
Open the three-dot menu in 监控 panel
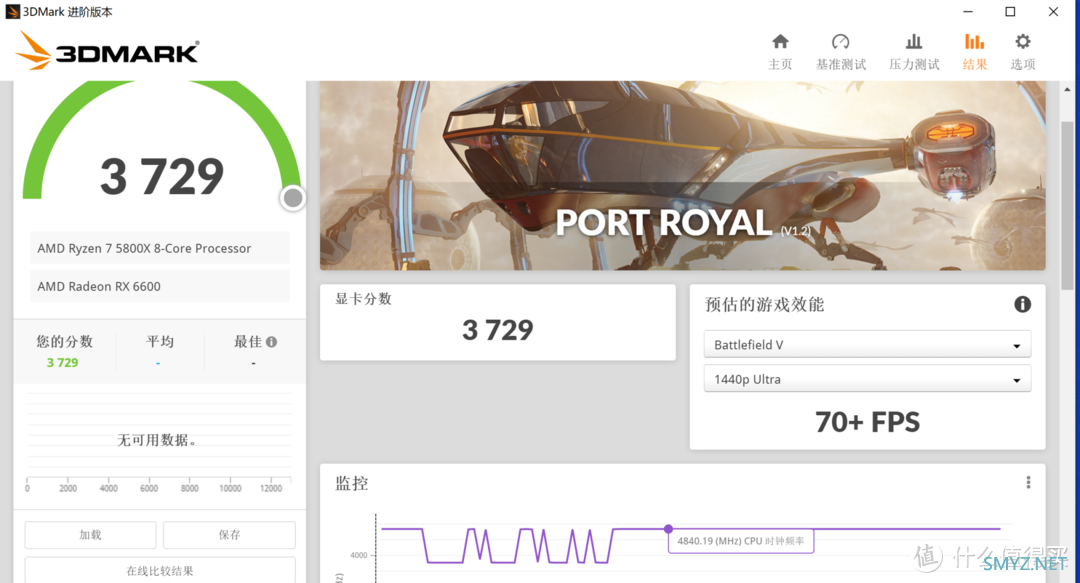(x=1028, y=482)
